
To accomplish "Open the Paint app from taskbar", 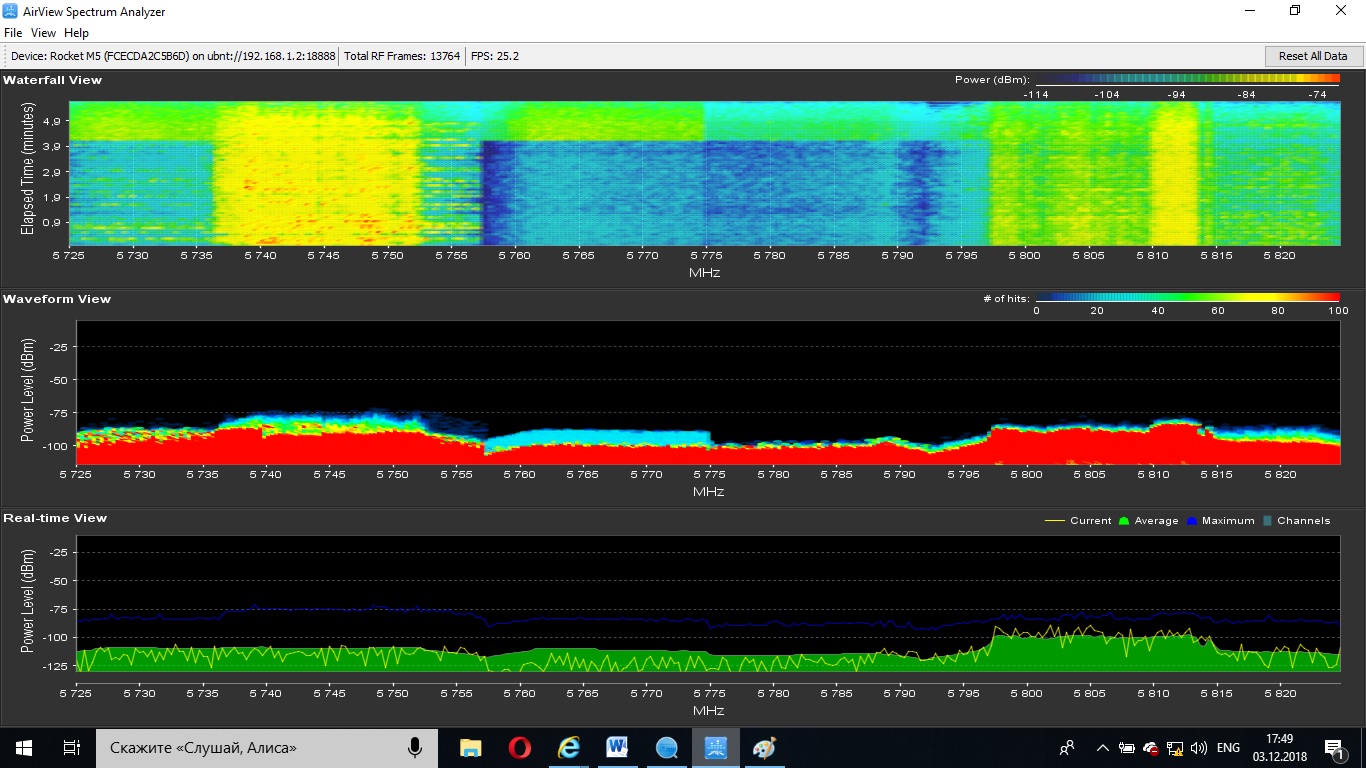I will coord(764,747).
